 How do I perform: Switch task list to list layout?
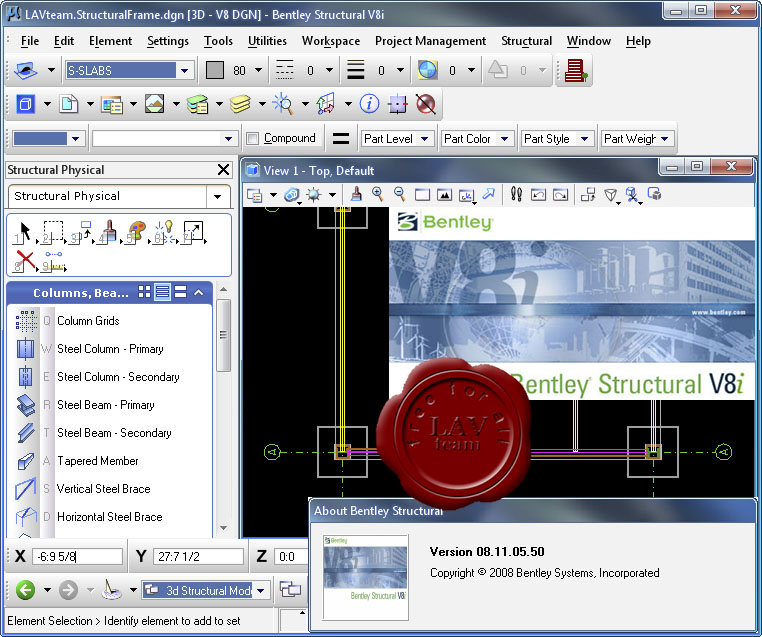click(162, 292)
